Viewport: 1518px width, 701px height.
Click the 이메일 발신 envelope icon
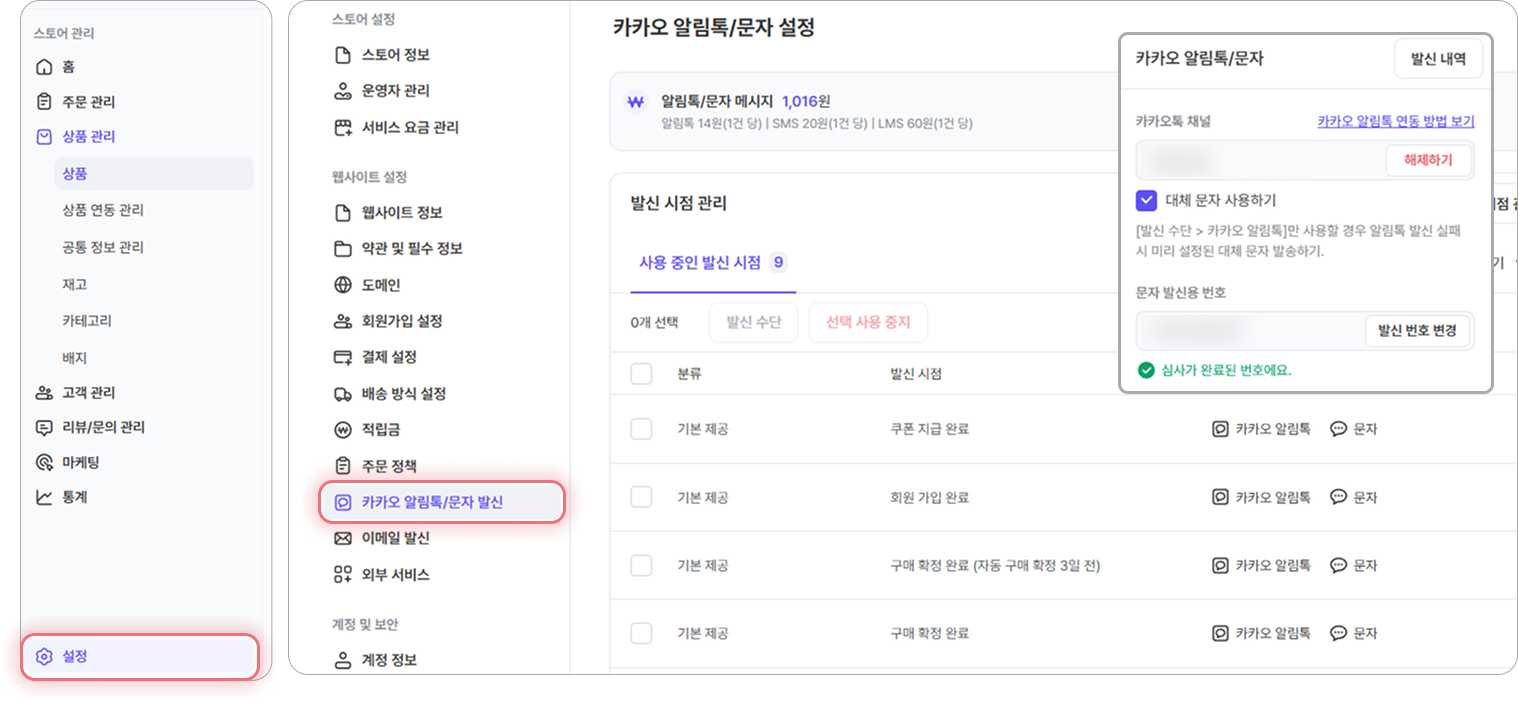click(x=343, y=538)
